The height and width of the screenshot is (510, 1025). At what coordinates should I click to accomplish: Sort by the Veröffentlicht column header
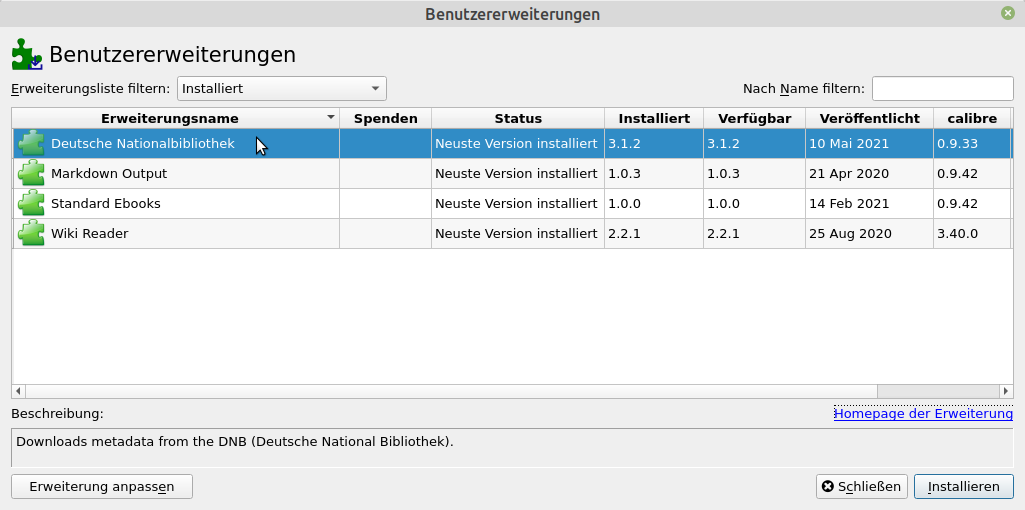tap(869, 118)
